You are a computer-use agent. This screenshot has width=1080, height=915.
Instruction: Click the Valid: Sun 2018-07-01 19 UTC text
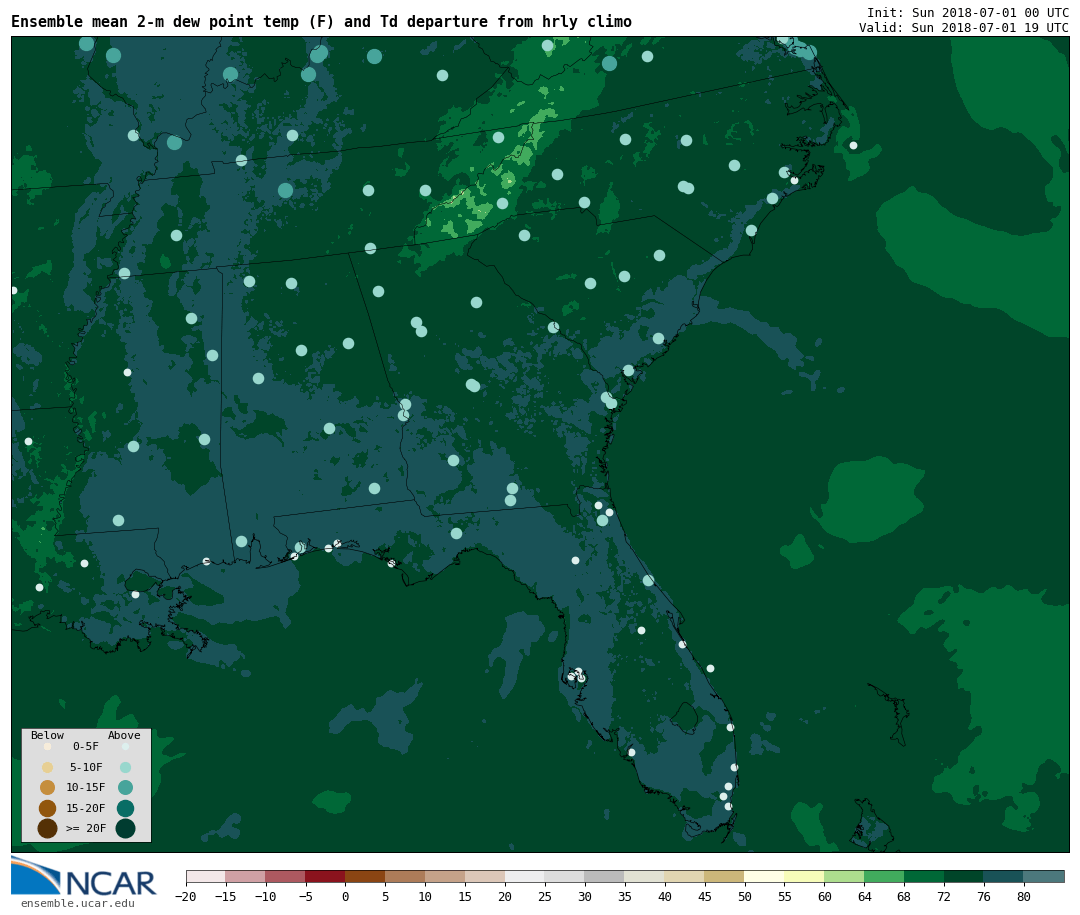click(964, 28)
